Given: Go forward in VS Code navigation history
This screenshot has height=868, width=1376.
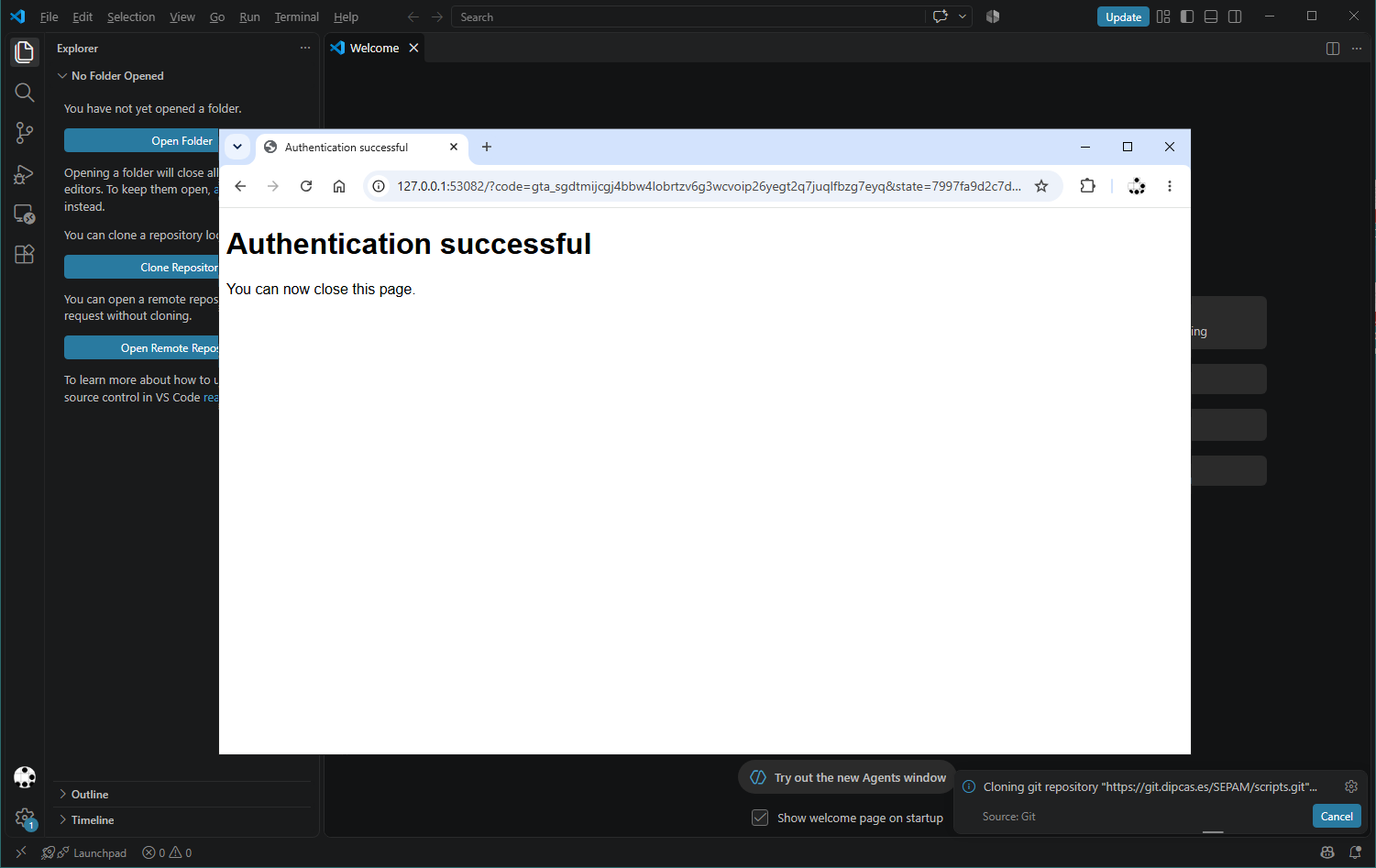Looking at the screenshot, I should tap(437, 16).
